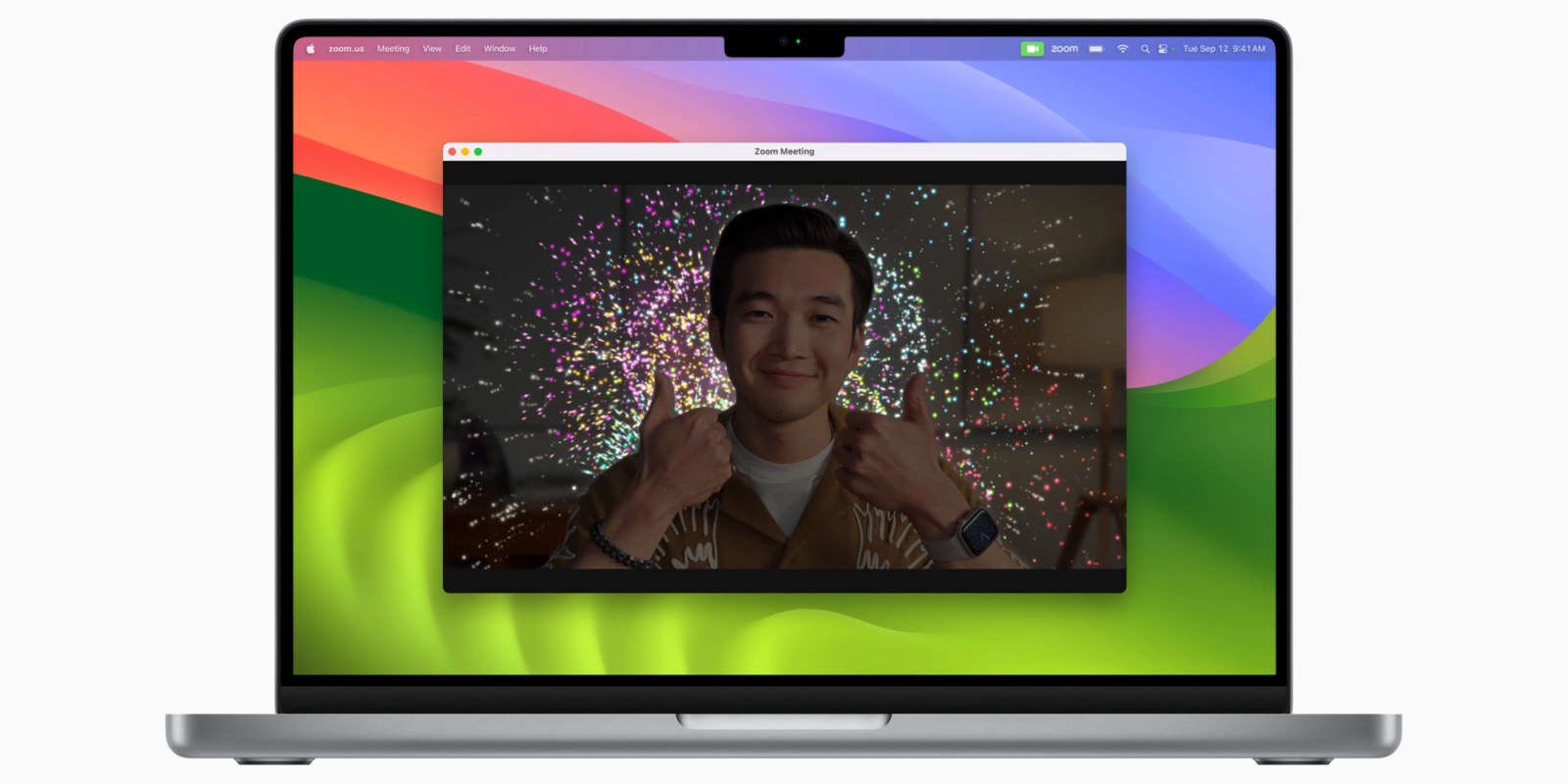Image resolution: width=1568 pixels, height=784 pixels.
Task: Open the Help menu
Action: 538,49
